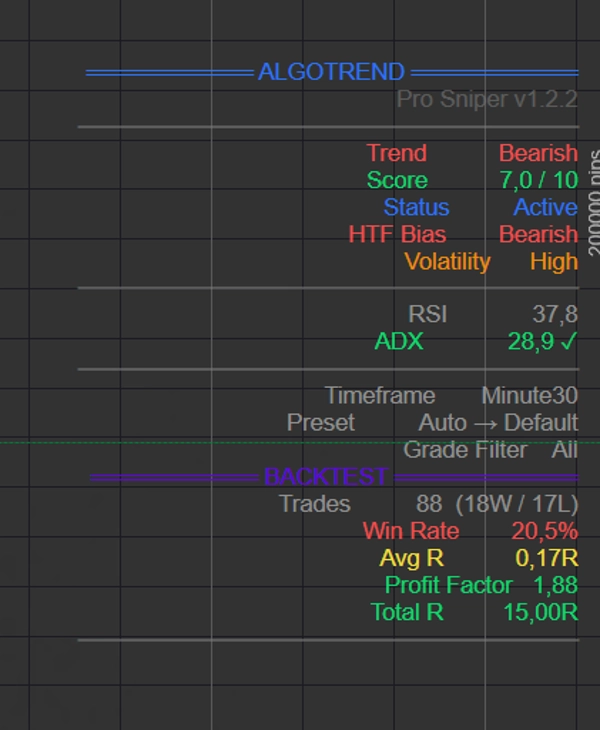Screen dimensions: 600x730
Task: Click the 15,00R total value
Action: 541,612
